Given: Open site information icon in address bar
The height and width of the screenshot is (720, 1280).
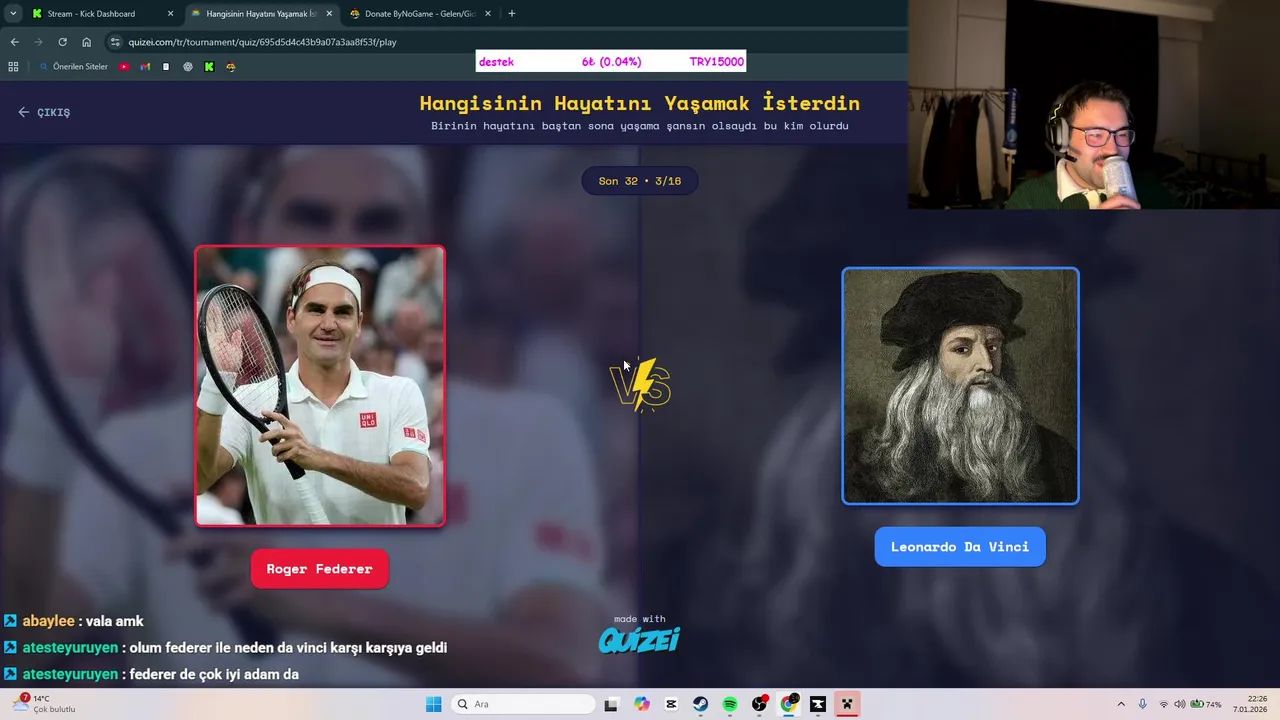Looking at the screenshot, I should click(115, 42).
